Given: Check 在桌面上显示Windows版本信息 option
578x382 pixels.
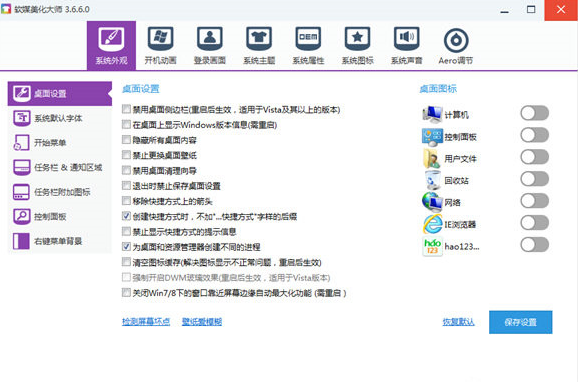Looking at the screenshot, I should click(x=126, y=124).
